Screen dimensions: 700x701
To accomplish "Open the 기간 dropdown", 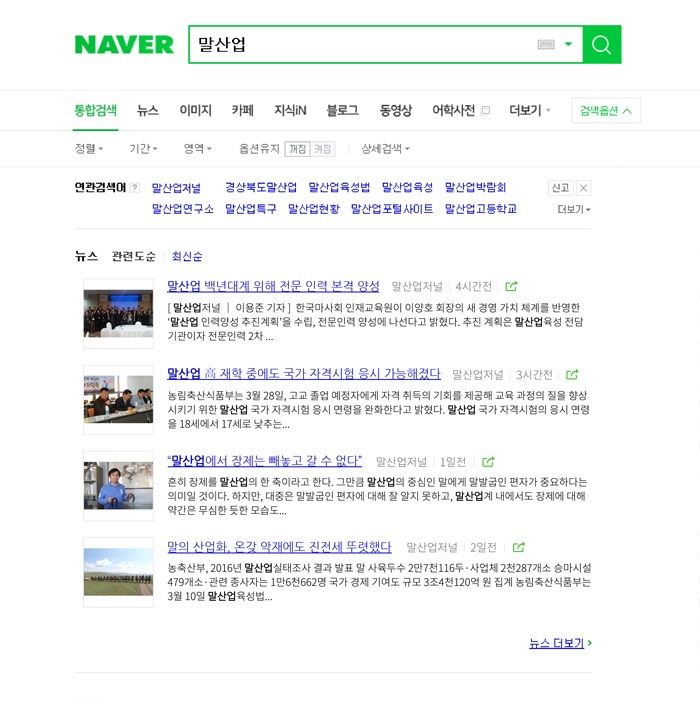I will 143,148.
